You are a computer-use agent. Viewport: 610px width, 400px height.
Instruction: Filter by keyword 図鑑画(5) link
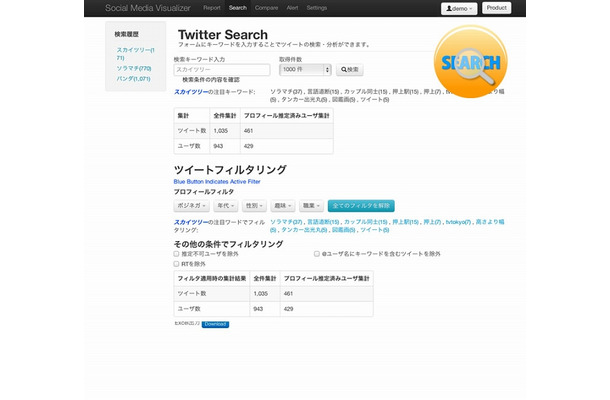[344, 230]
